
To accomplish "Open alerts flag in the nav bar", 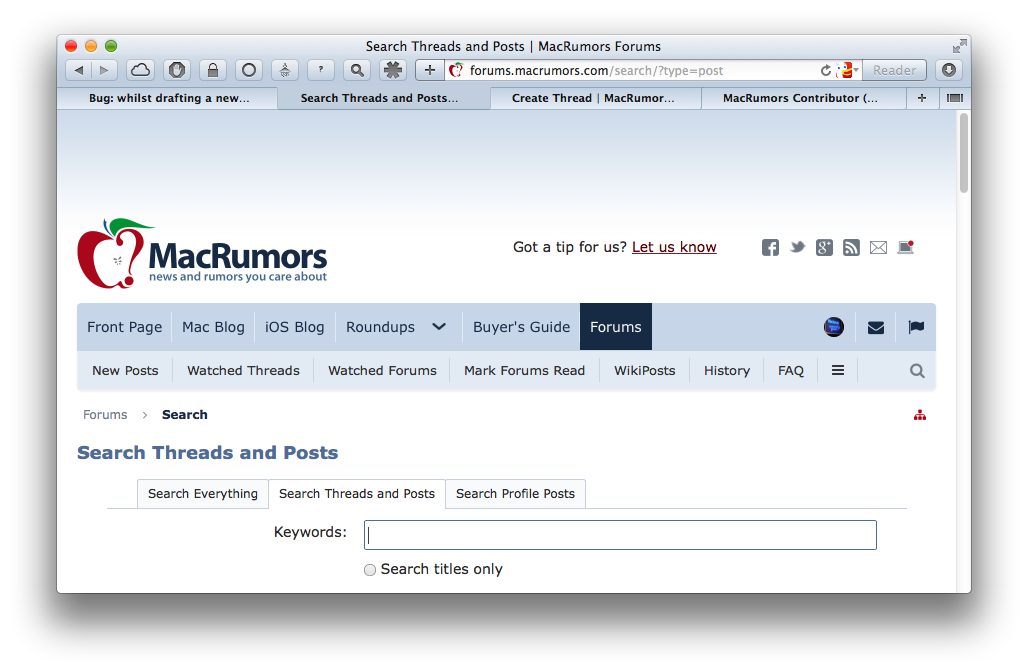I will coord(916,326).
